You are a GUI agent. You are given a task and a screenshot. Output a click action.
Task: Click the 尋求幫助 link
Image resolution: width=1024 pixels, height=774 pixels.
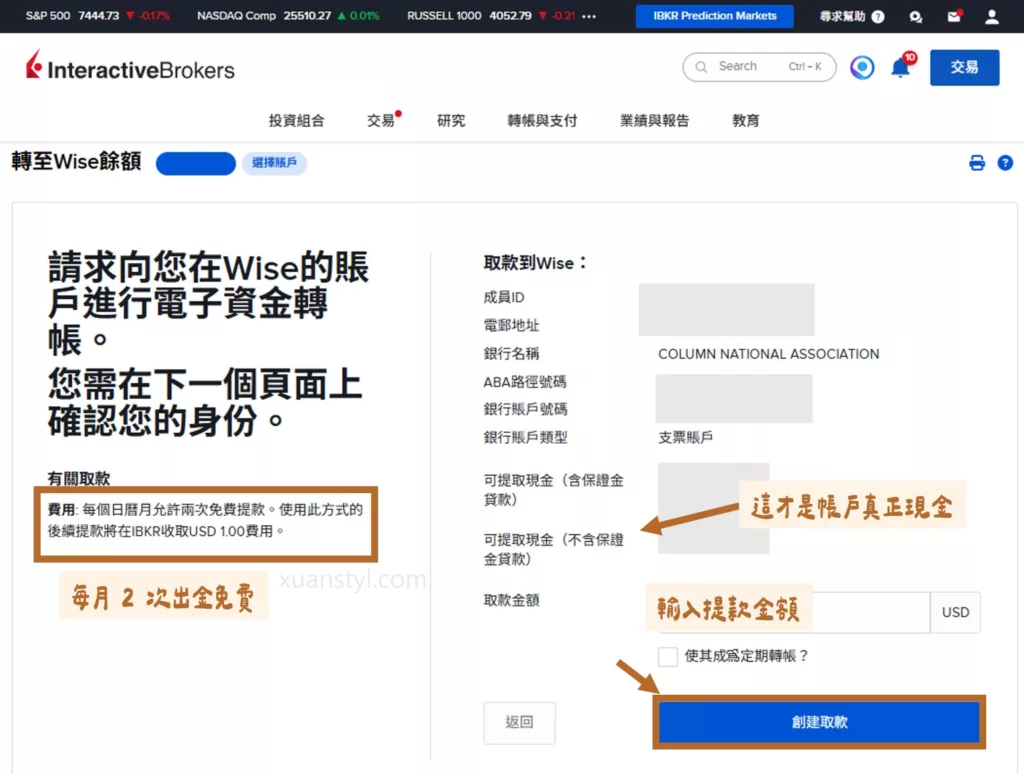pos(842,16)
